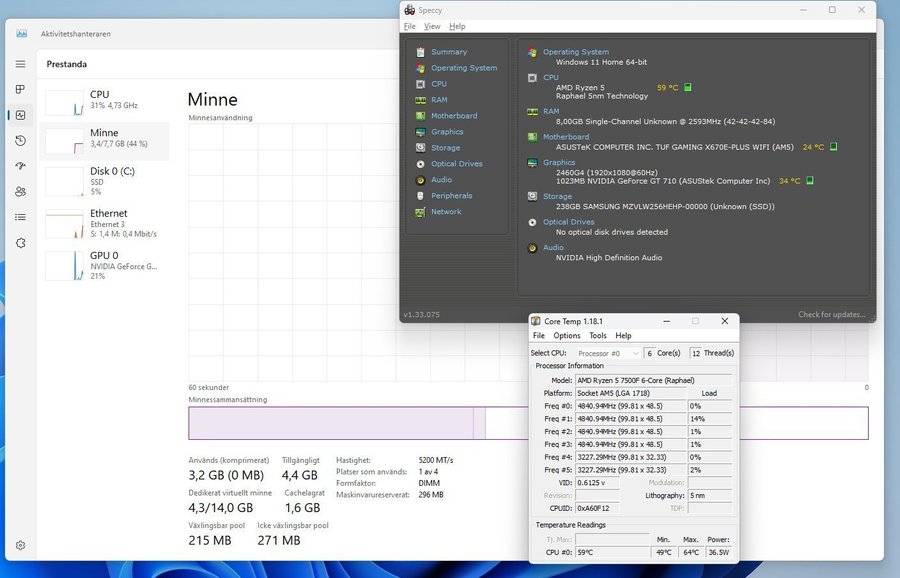Open the Startup apps icon in Task Manager
Screen dimensions: 900x578
pos(21,166)
